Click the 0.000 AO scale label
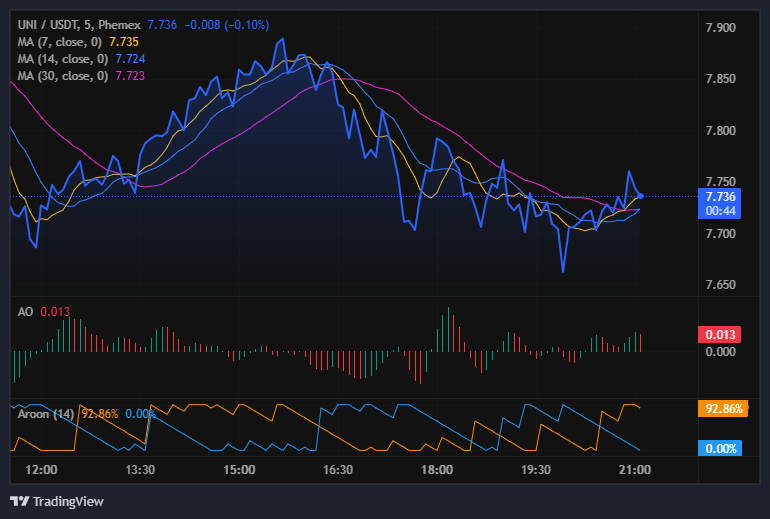Image resolution: width=770 pixels, height=519 pixels. 720,351
